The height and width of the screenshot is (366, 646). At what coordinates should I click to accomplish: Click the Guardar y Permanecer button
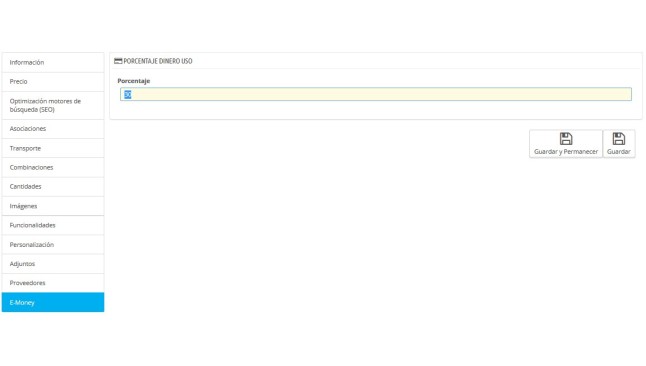[x=566, y=144]
